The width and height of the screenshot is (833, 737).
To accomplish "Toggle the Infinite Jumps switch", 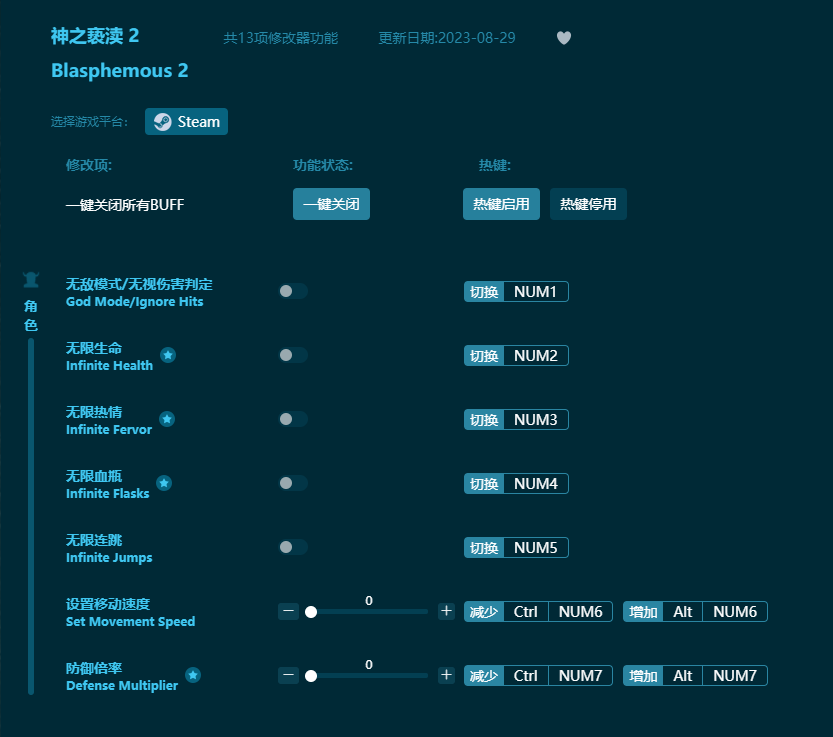I will click(293, 547).
